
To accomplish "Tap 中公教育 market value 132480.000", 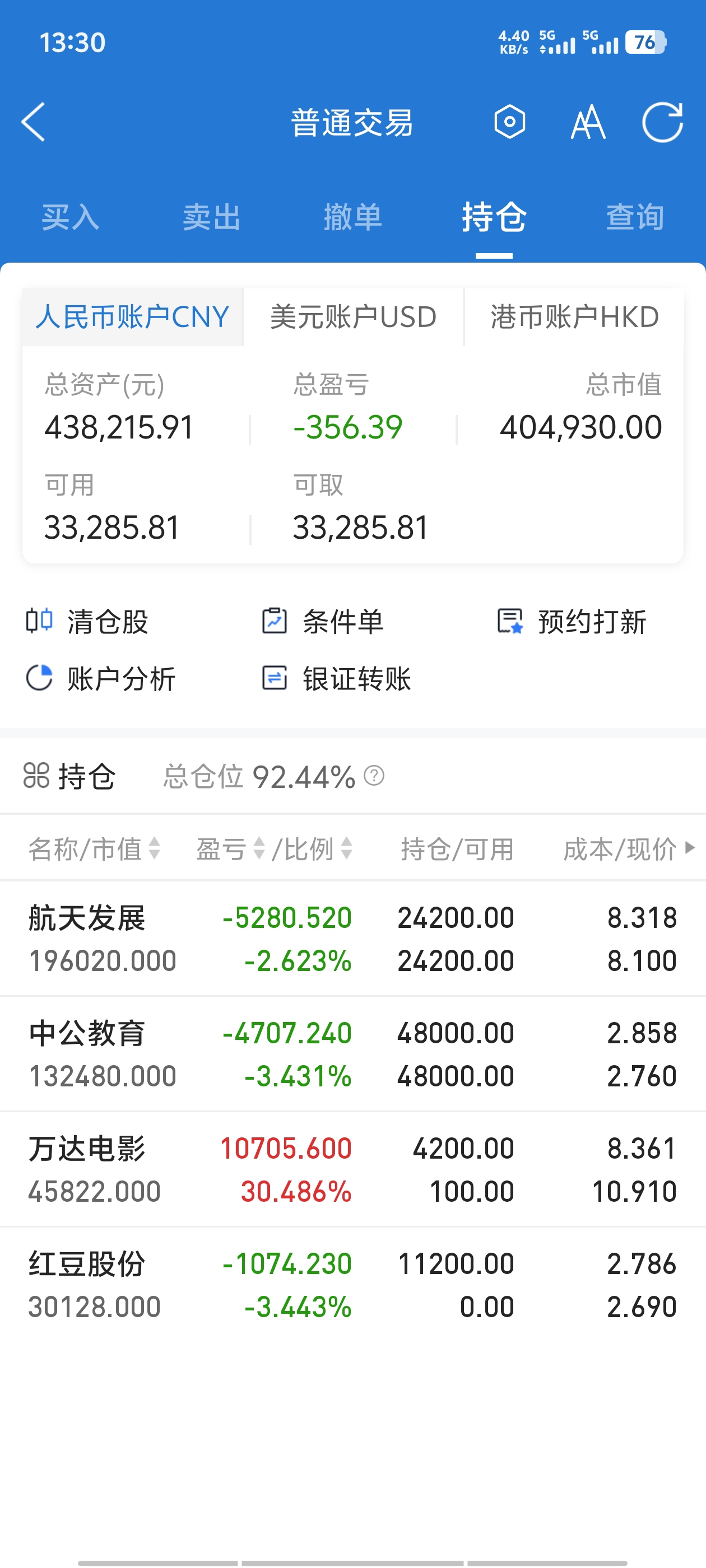I will (x=103, y=1076).
